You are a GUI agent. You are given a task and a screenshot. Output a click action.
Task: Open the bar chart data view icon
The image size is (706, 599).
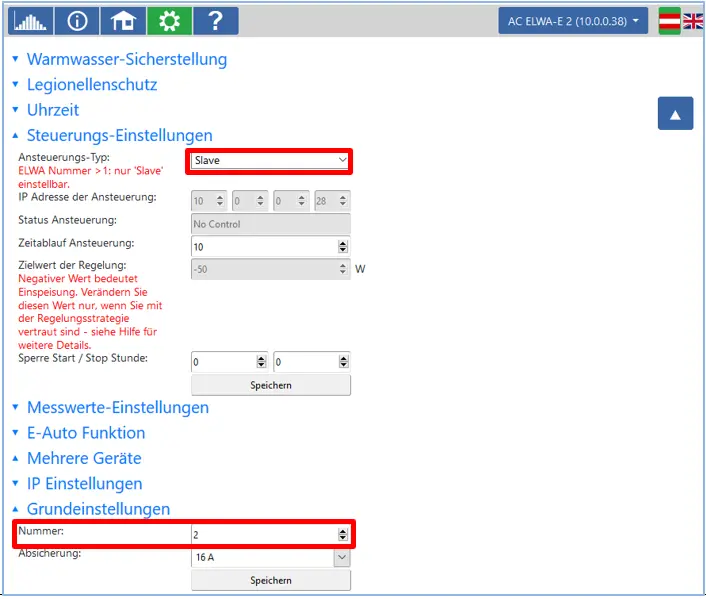click(x=31, y=21)
